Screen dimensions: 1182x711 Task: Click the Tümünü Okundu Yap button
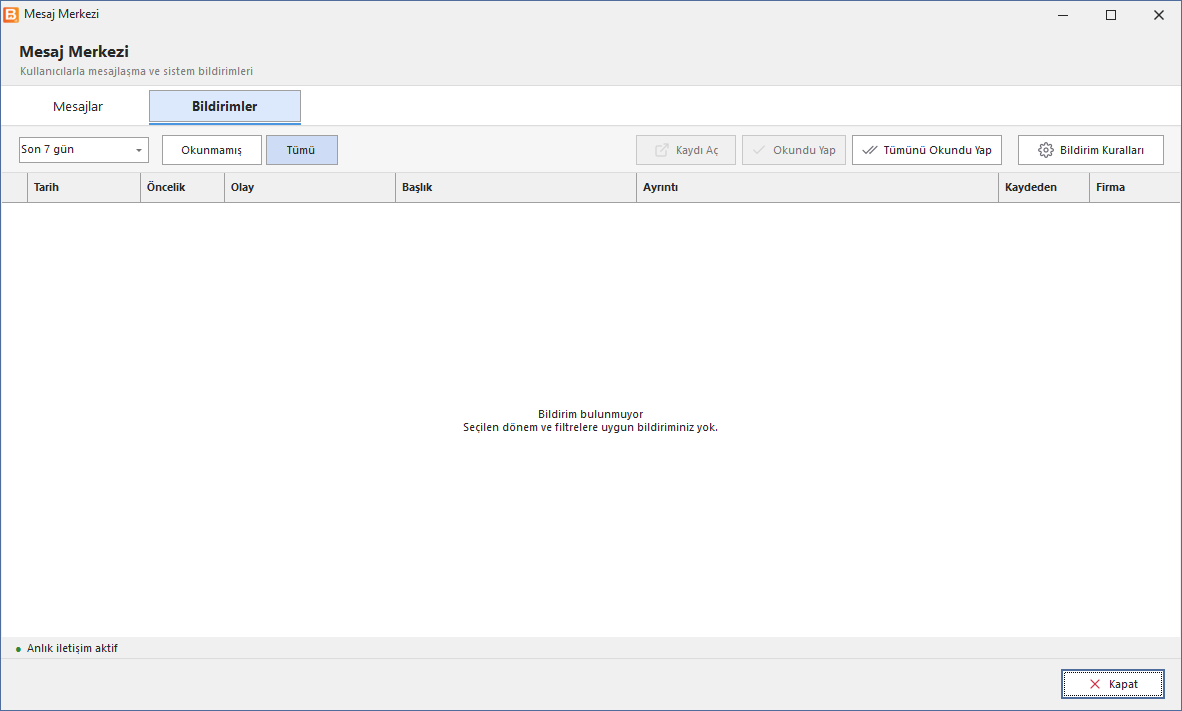pyautogui.click(x=926, y=150)
